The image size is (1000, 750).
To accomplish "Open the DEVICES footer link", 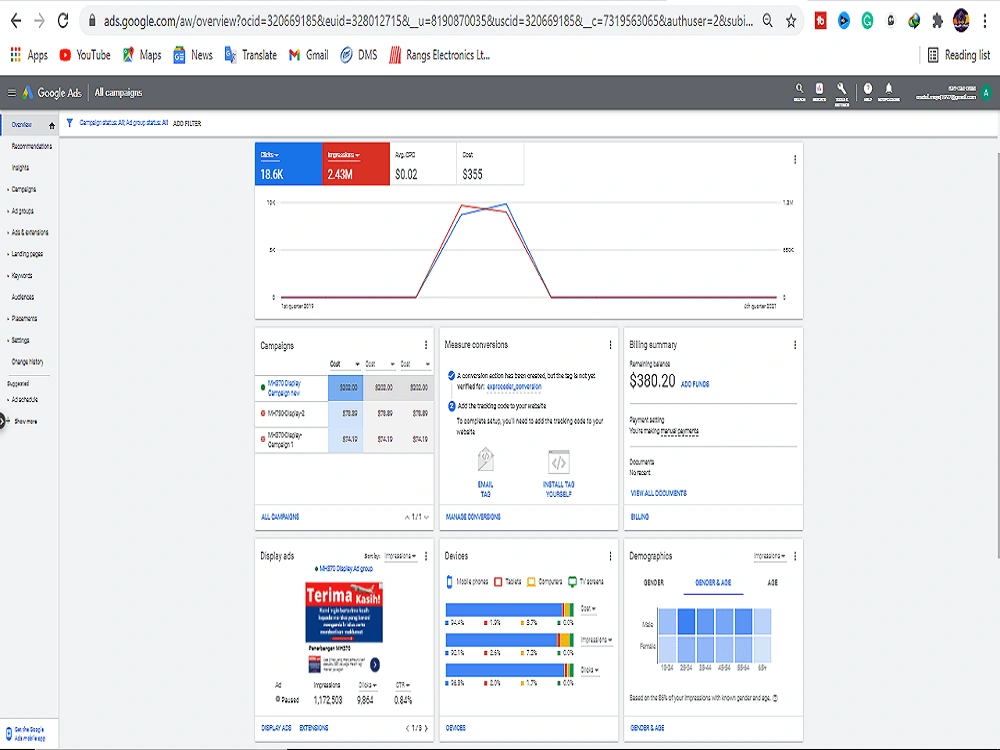I will click(455, 728).
